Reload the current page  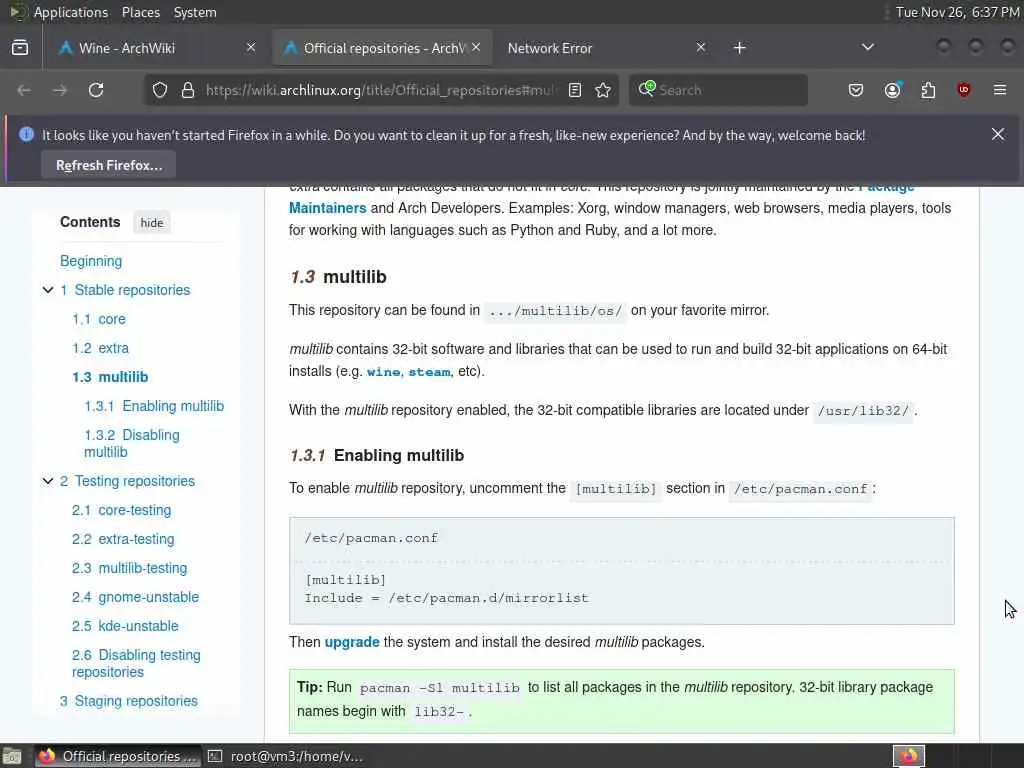(96, 90)
